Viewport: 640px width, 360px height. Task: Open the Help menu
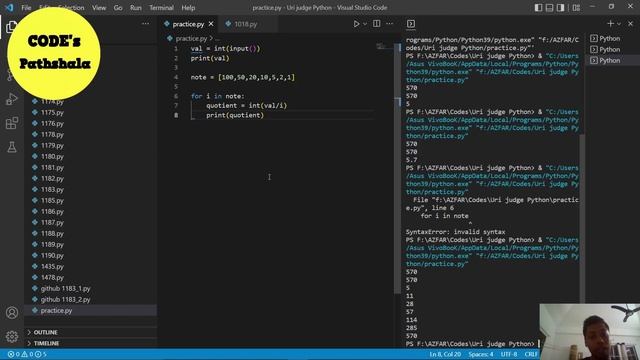point(188,7)
